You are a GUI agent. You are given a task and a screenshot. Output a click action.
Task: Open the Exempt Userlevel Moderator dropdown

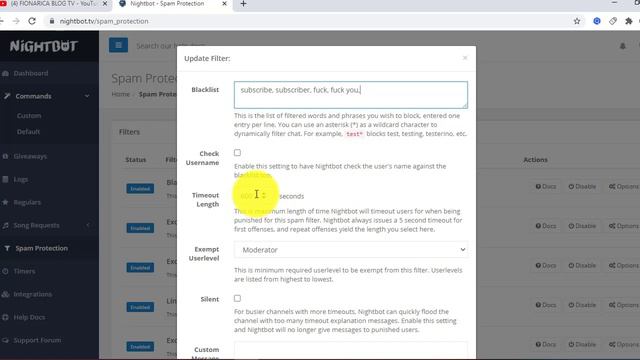(351, 250)
